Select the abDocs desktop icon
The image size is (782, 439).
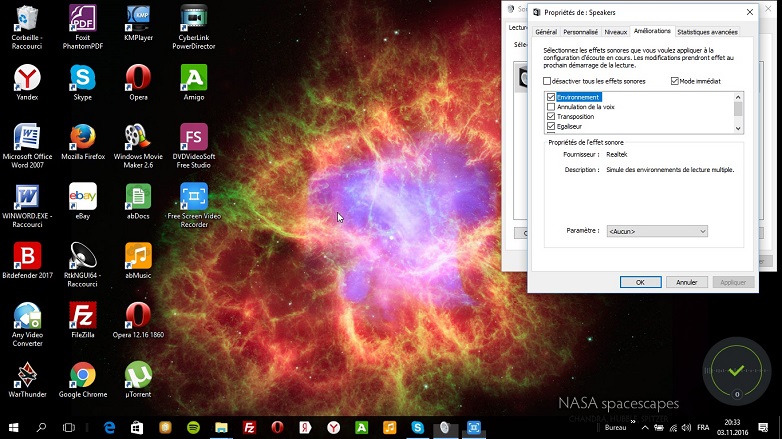tap(138, 202)
